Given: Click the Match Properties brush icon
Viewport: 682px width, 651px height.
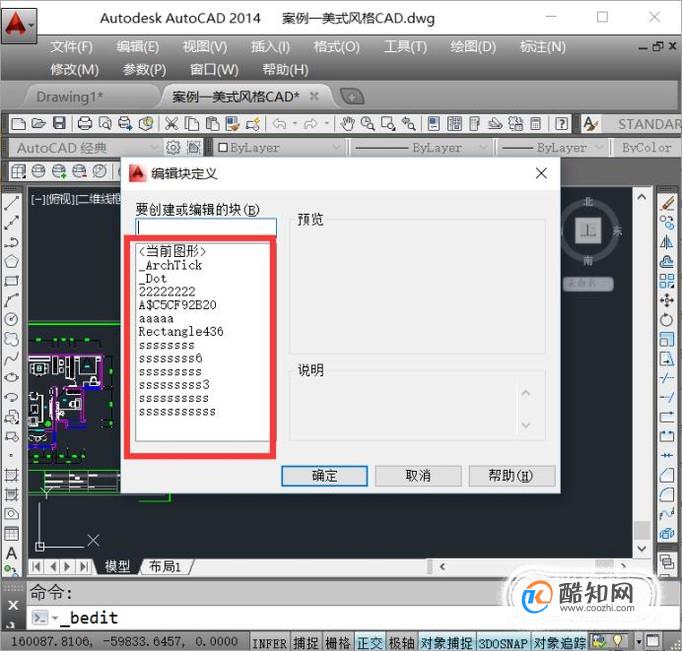Looking at the screenshot, I should (x=232, y=124).
